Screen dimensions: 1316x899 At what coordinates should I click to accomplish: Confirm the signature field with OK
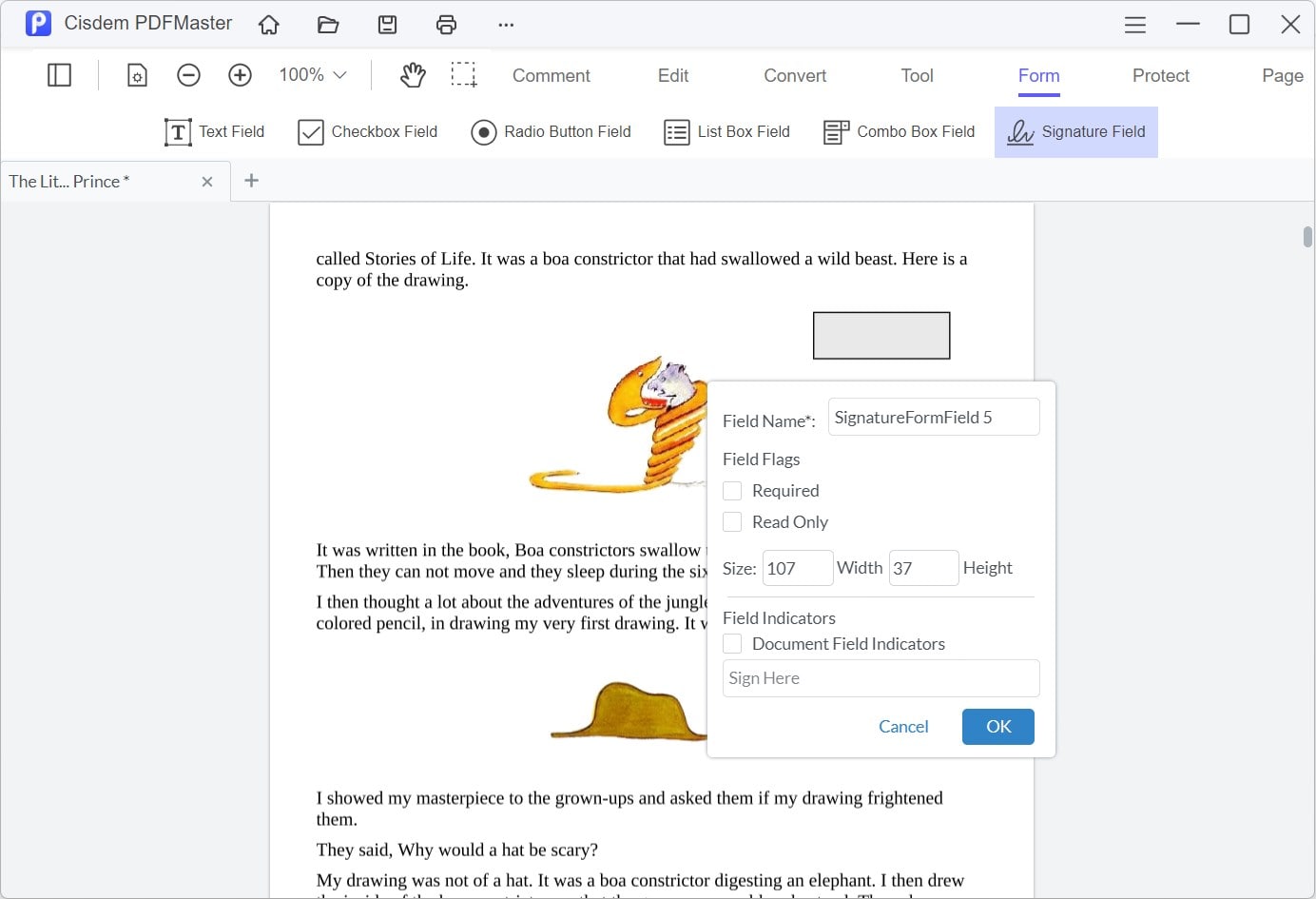click(997, 726)
